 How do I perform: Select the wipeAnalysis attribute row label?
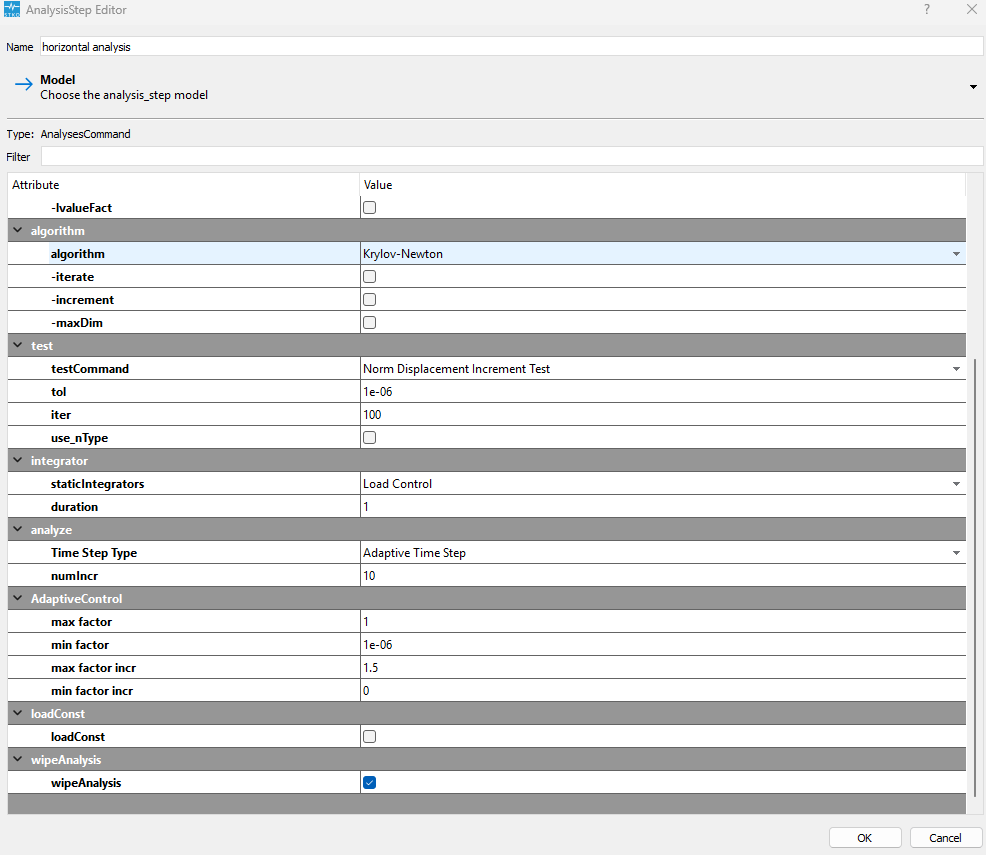(x=86, y=783)
